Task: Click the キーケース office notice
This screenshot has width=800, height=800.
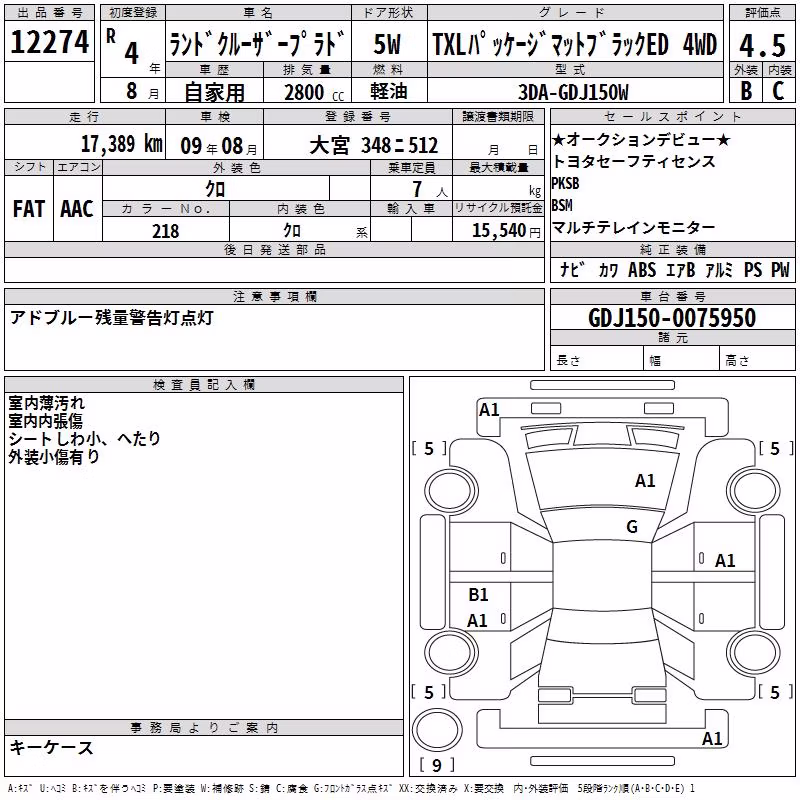Action: click(52, 748)
